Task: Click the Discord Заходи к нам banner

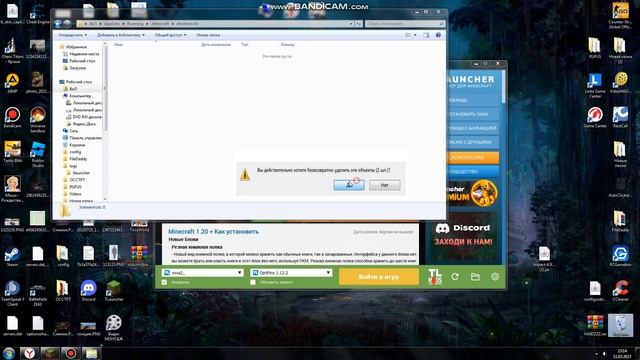Action: pyautogui.click(x=463, y=235)
